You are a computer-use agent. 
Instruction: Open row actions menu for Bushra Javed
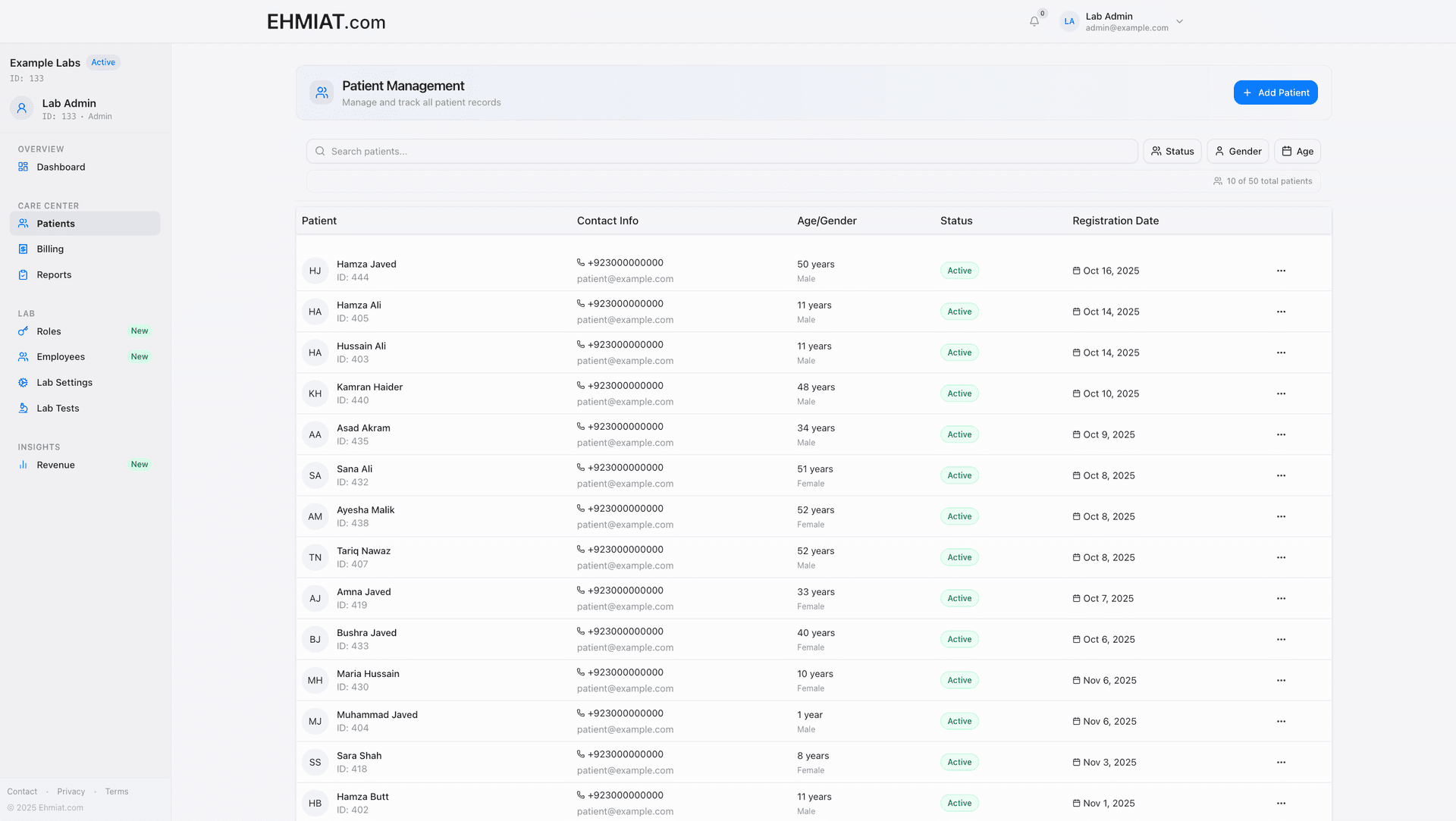(x=1281, y=639)
